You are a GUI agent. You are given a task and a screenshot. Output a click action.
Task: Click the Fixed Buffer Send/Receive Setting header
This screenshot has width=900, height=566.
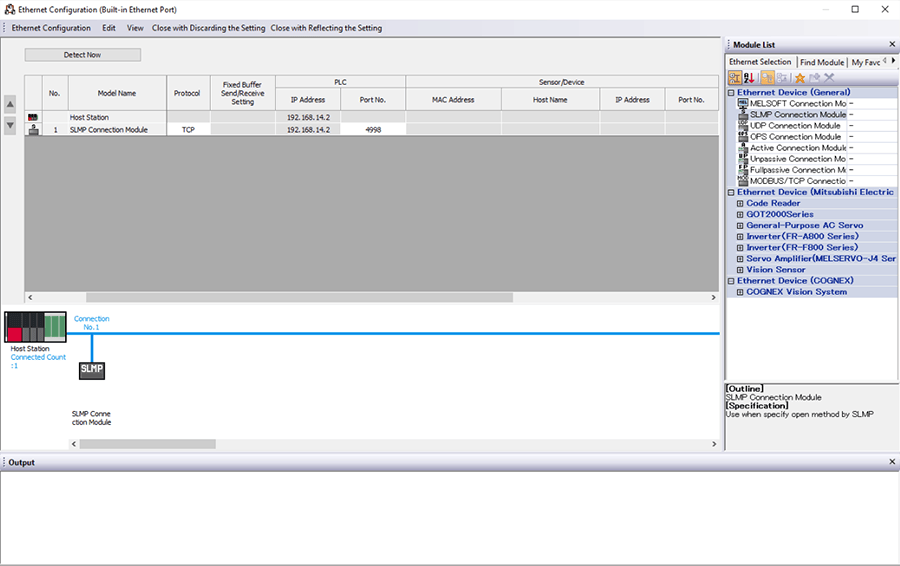coord(243,93)
